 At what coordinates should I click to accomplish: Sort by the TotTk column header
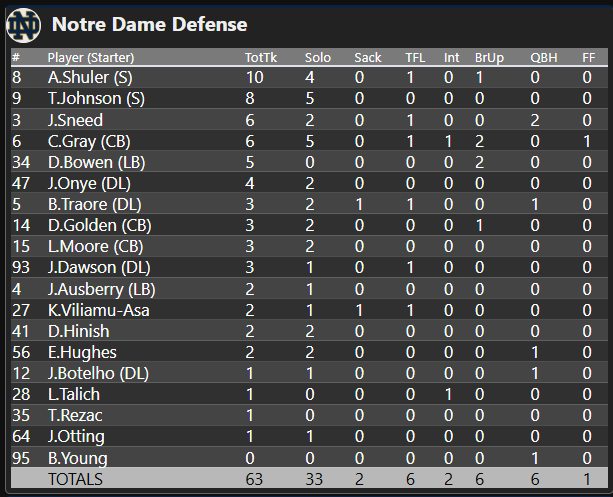pos(257,57)
